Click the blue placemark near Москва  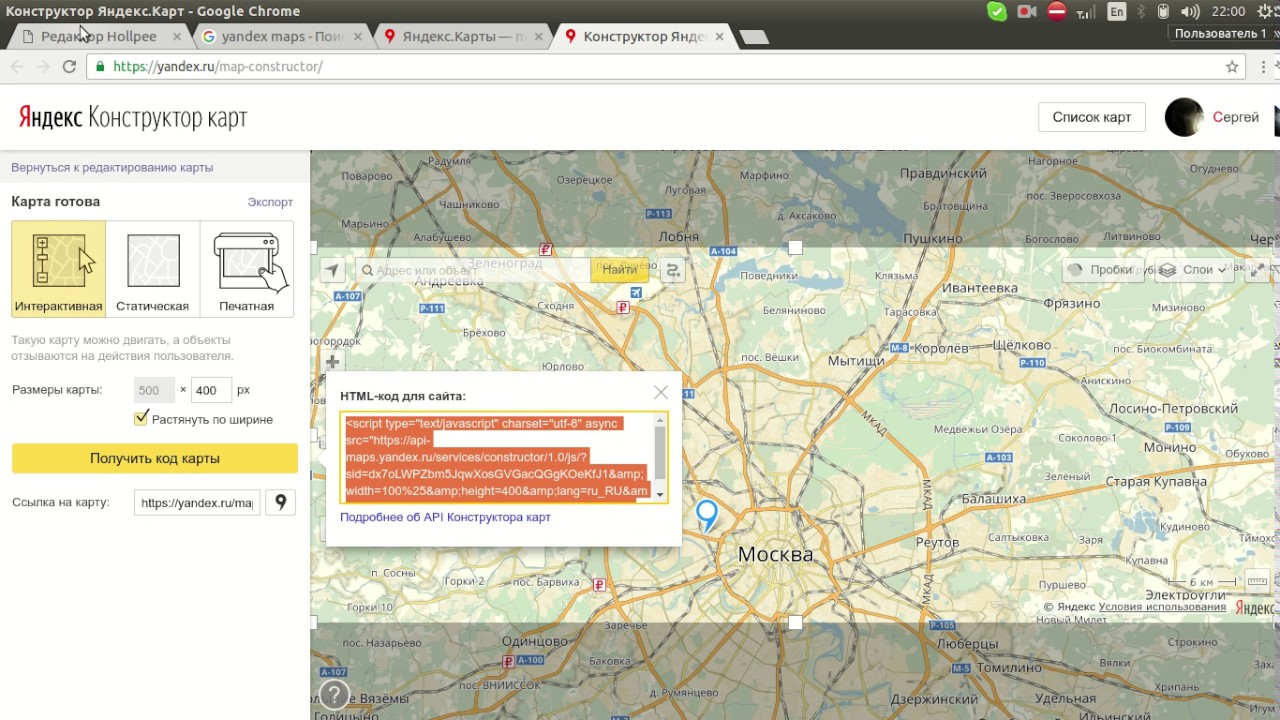pyautogui.click(x=707, y=515)
